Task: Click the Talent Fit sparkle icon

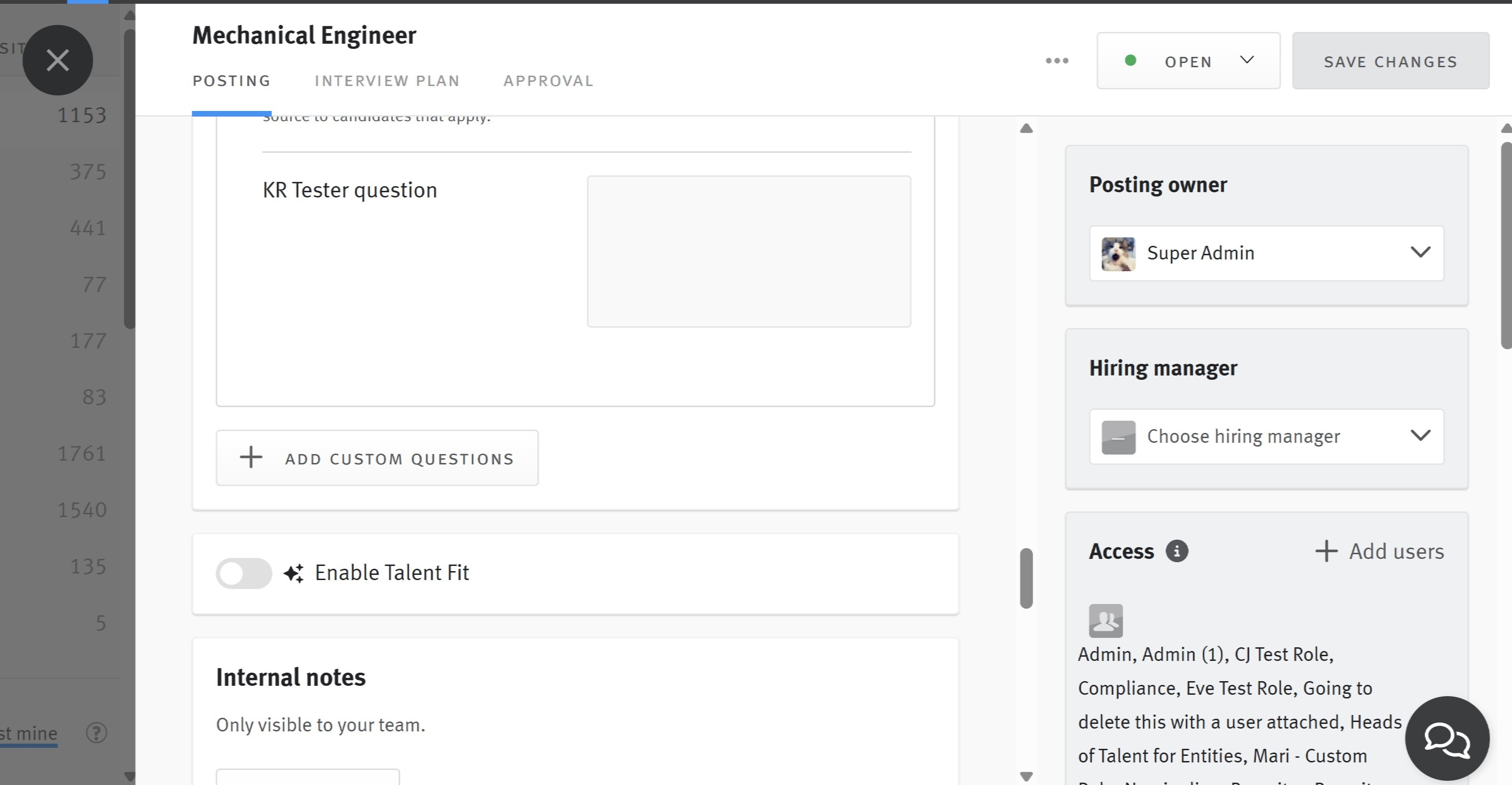Action: click(x=293, y=573)
